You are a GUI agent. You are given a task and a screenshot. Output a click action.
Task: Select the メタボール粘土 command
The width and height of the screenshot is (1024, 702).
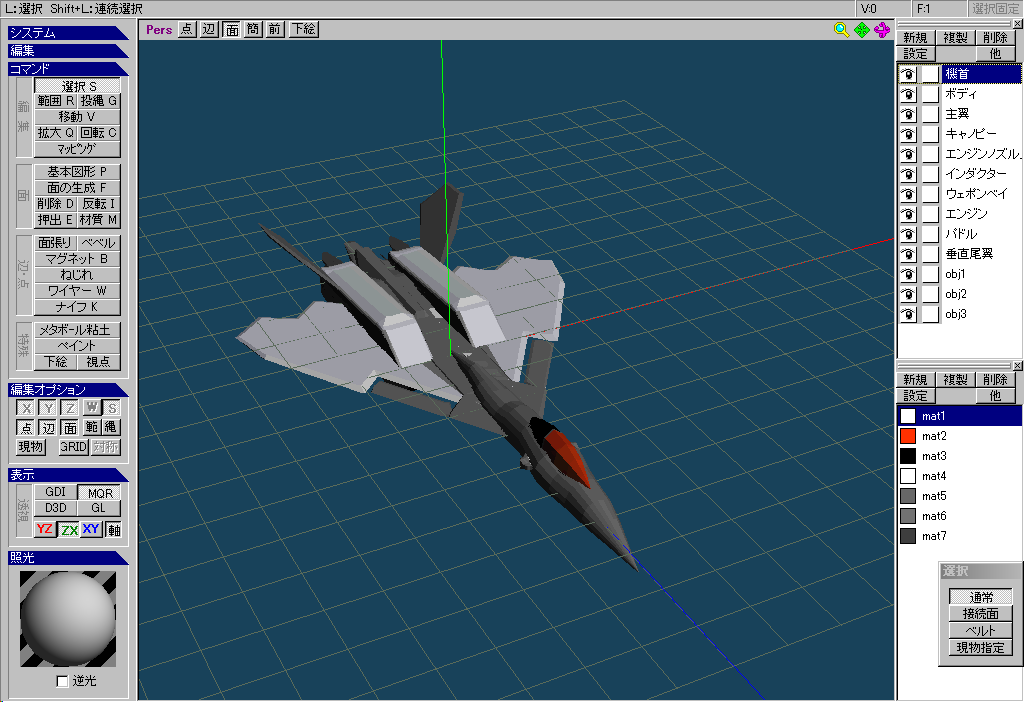[77, 330]
